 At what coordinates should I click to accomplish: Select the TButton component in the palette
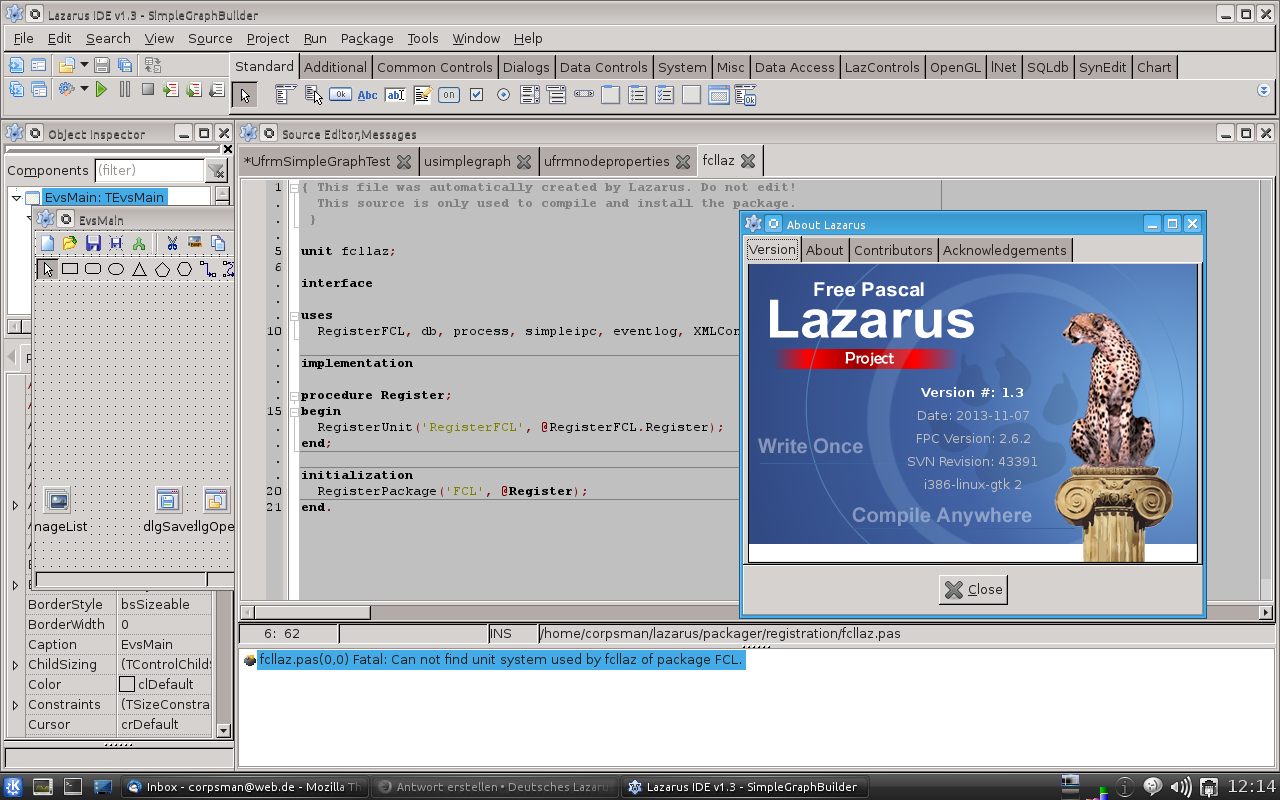pyautogui.click(x=341, y=95)
